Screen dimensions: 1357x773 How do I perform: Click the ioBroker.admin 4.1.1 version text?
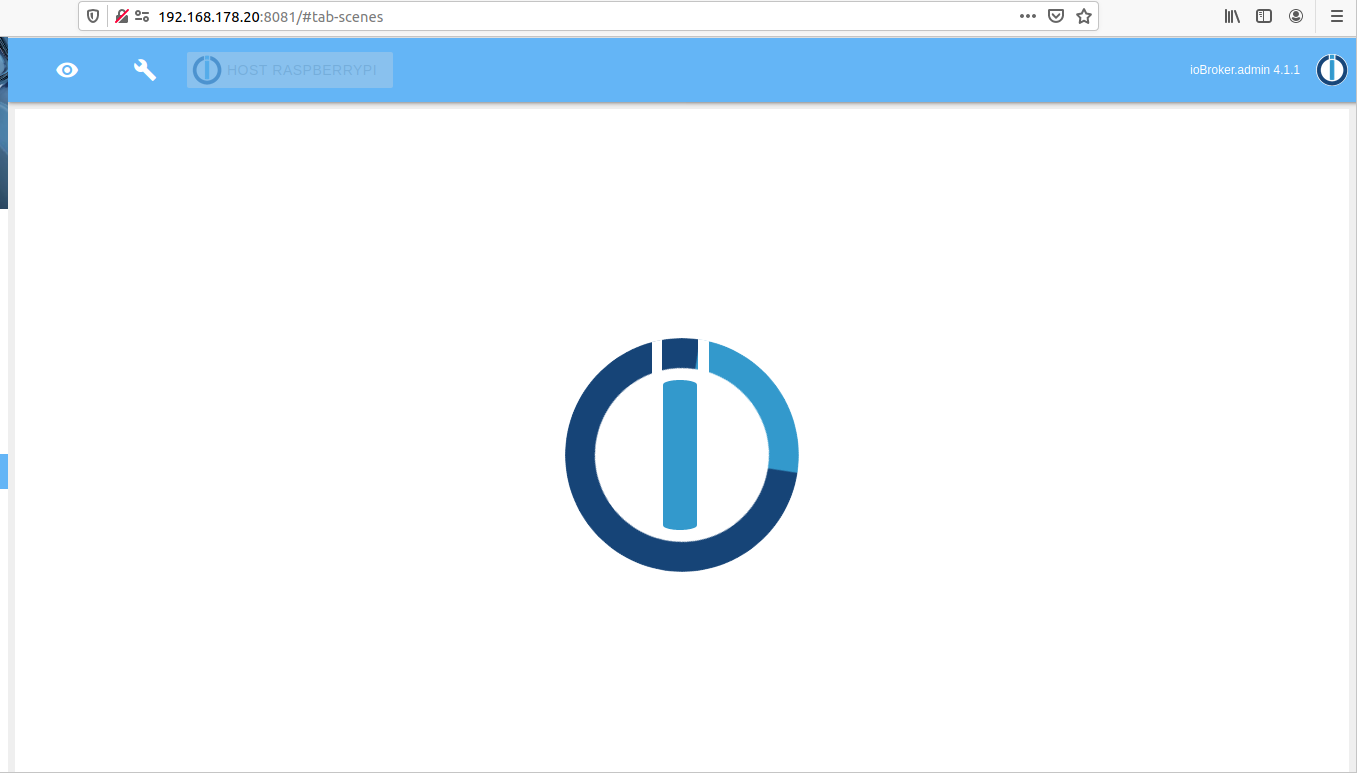pos(1245,70)
